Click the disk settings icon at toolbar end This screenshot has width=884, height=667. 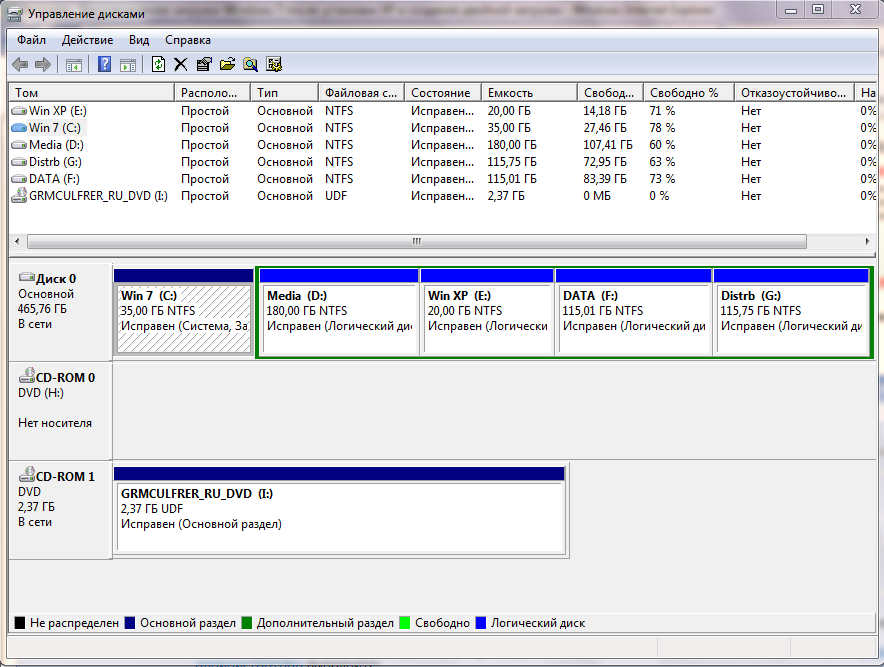point(274,64)
